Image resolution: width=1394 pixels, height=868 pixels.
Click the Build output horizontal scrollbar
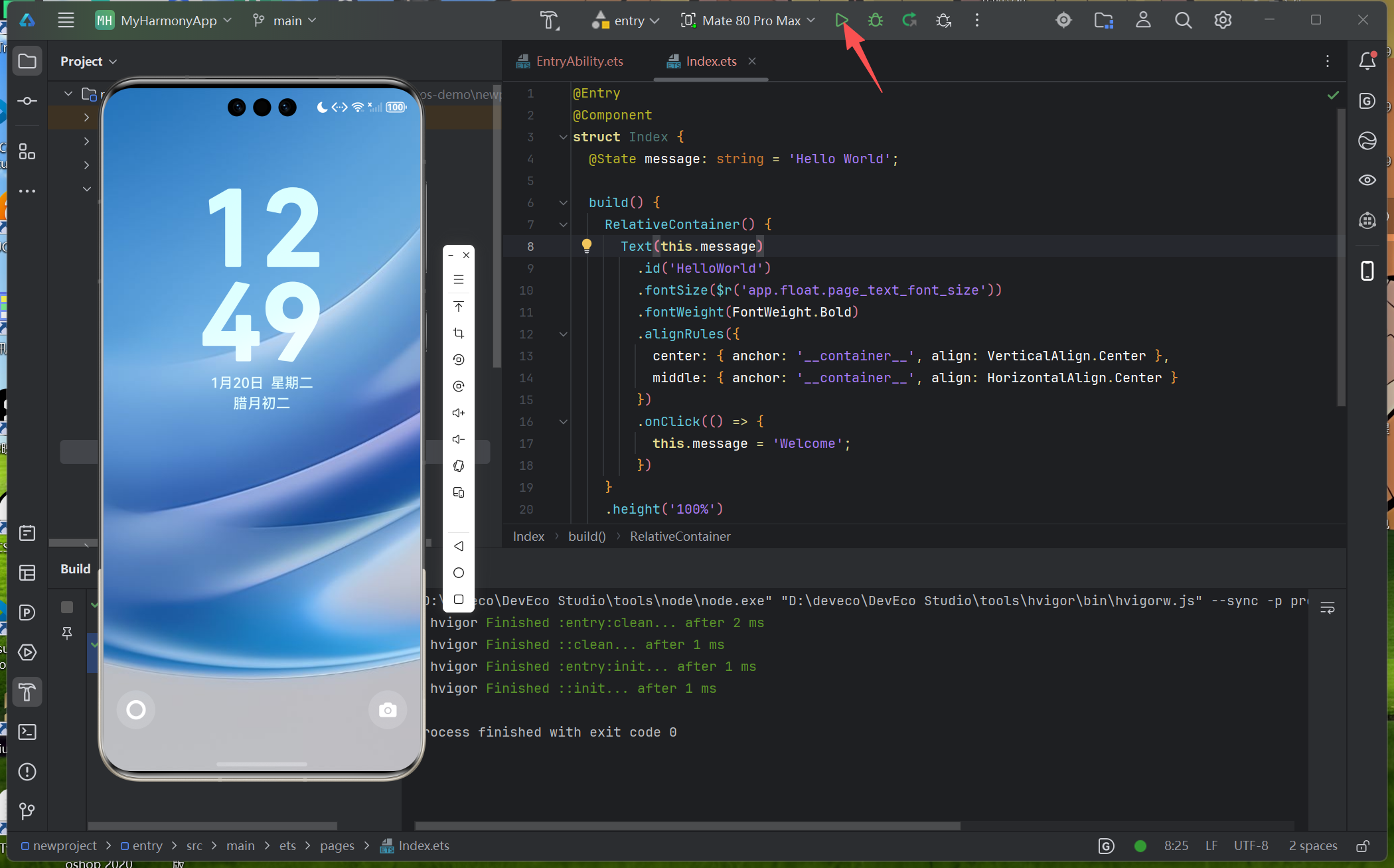point(687,826)
